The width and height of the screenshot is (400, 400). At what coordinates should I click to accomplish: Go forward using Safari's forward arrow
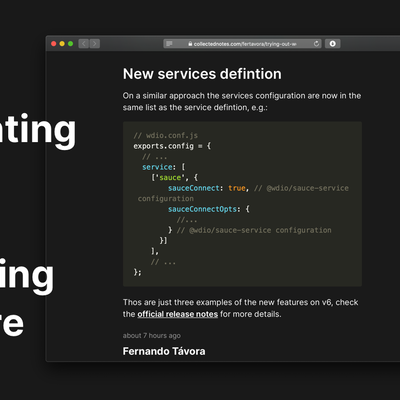click(x=95, y=44)
